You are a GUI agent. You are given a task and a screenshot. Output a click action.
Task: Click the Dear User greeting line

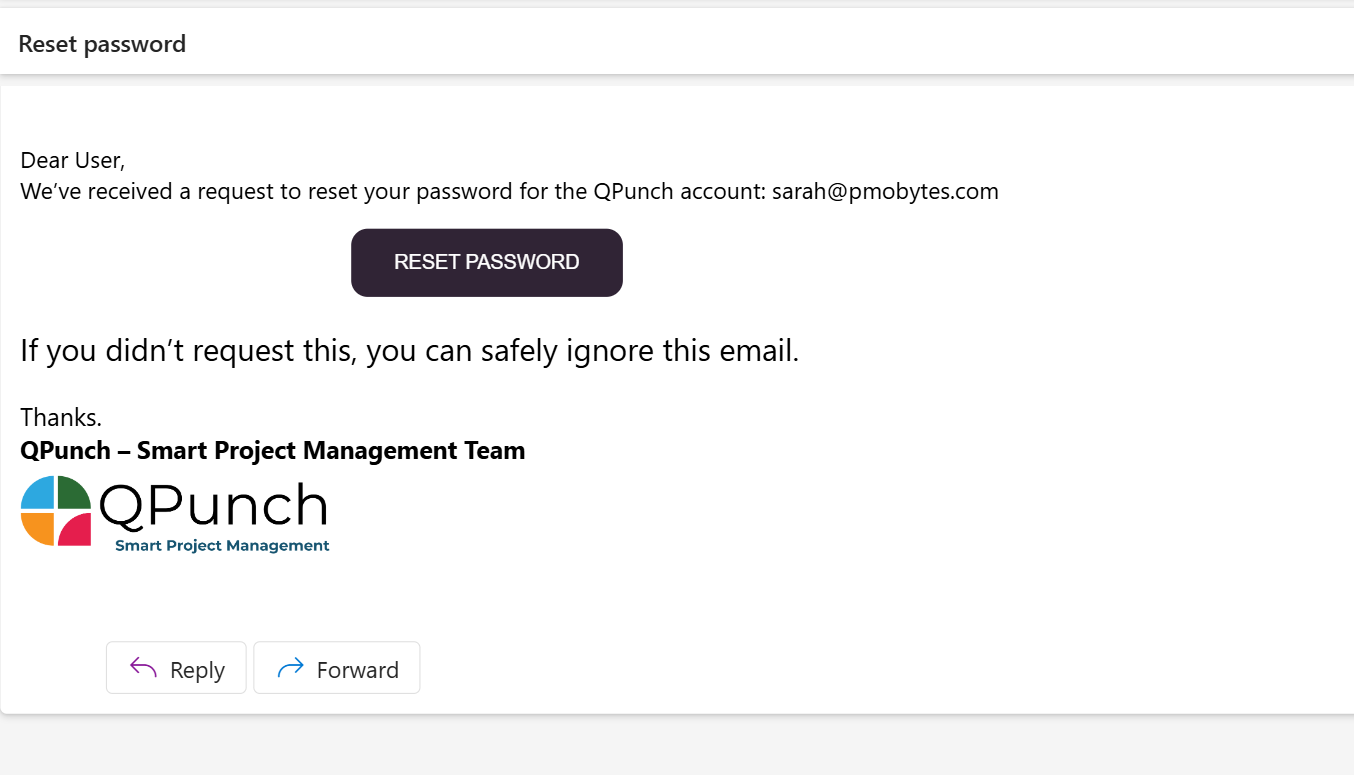click(73, 160)
